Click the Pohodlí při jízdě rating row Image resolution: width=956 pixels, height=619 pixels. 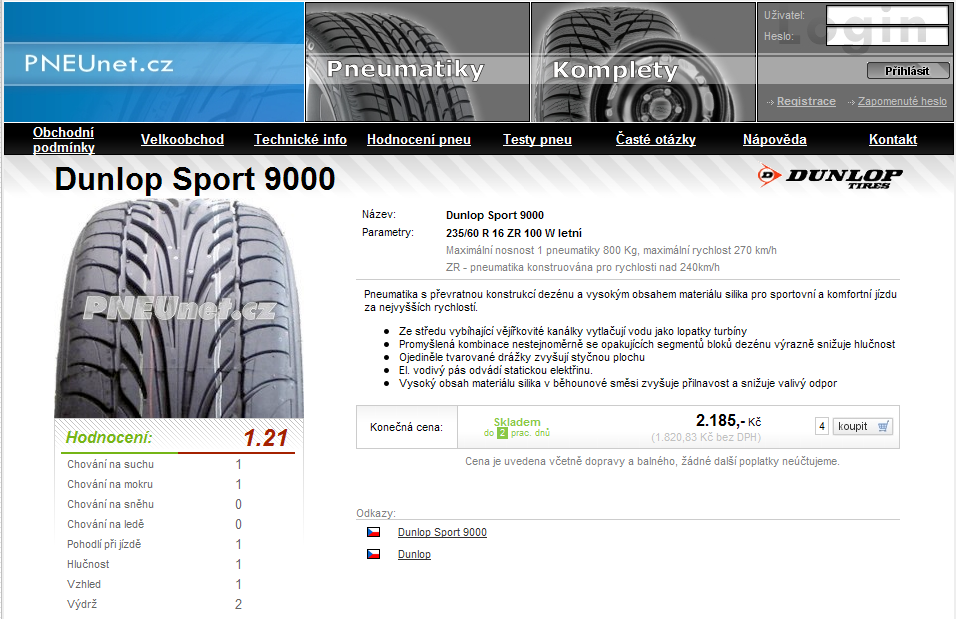click(x=155, y=544)
